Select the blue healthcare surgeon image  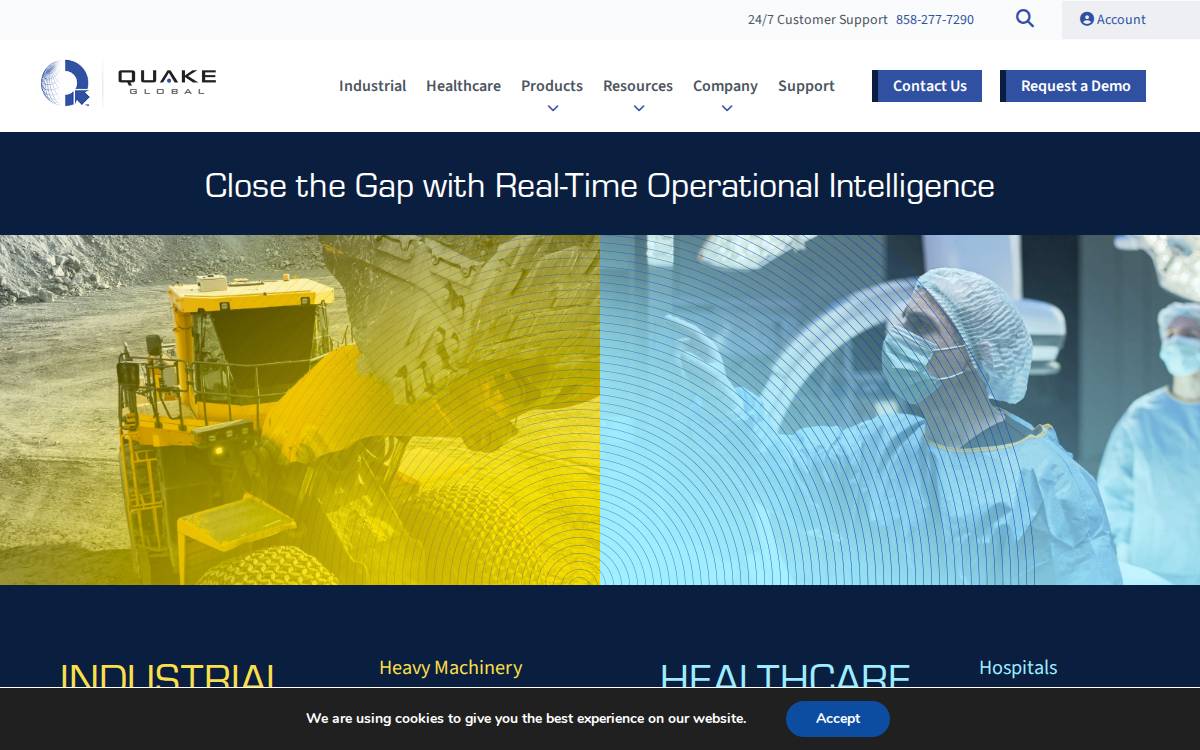click(x=900, y=410)
